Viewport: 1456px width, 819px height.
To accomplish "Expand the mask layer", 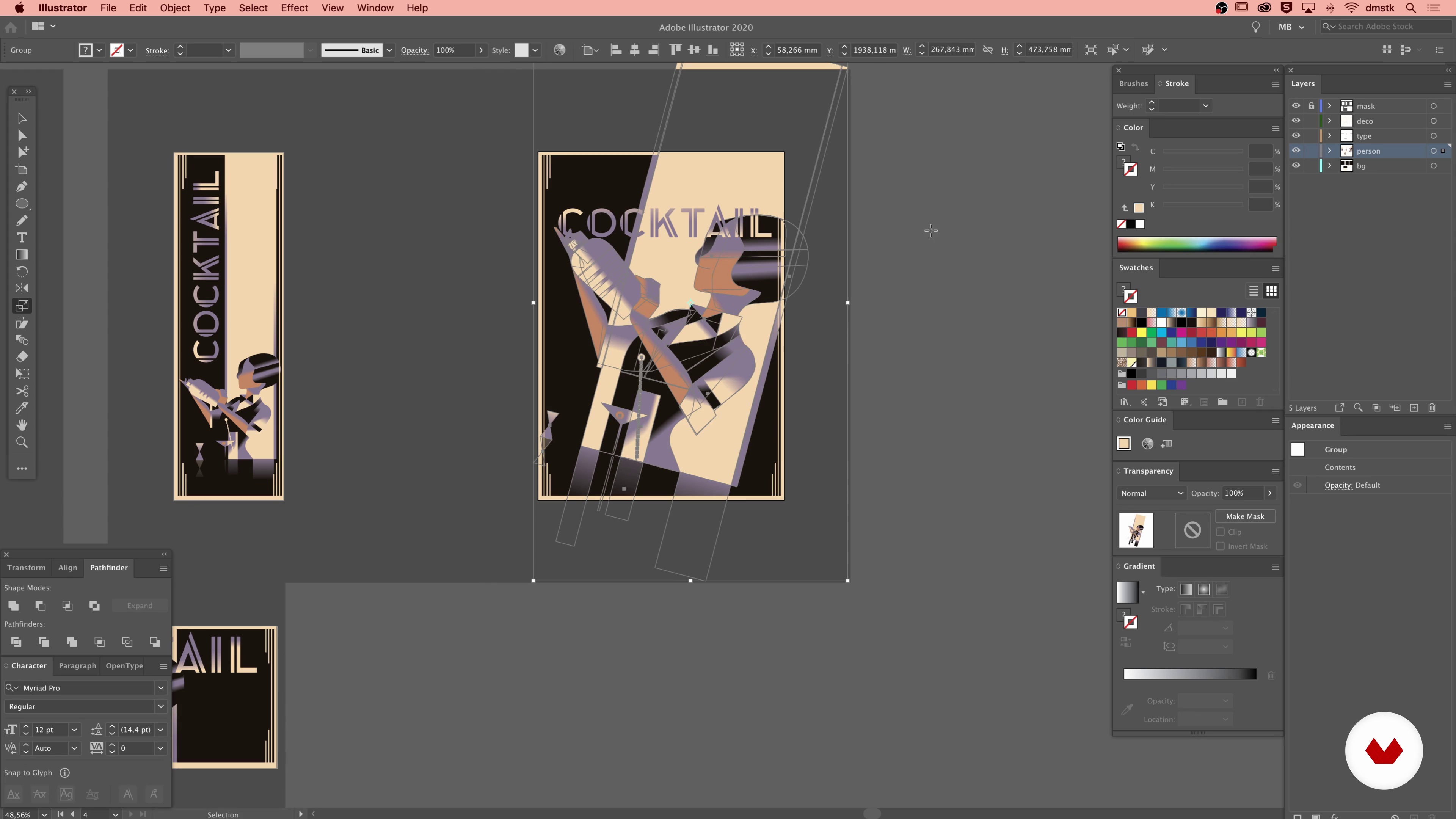I will [1329, 106].
